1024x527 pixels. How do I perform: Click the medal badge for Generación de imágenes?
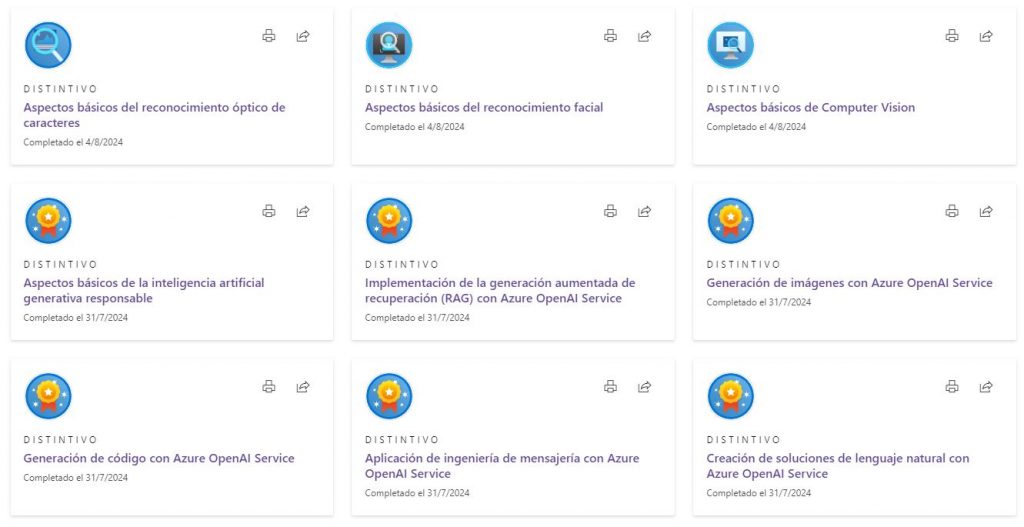click(x=730, y=220)
